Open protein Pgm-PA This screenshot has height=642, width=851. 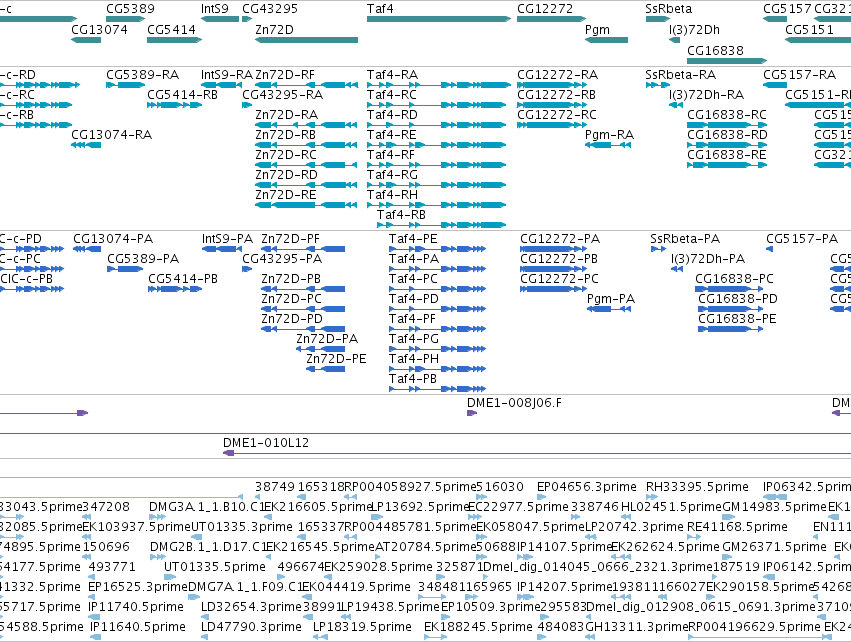(x=611, y=299)
